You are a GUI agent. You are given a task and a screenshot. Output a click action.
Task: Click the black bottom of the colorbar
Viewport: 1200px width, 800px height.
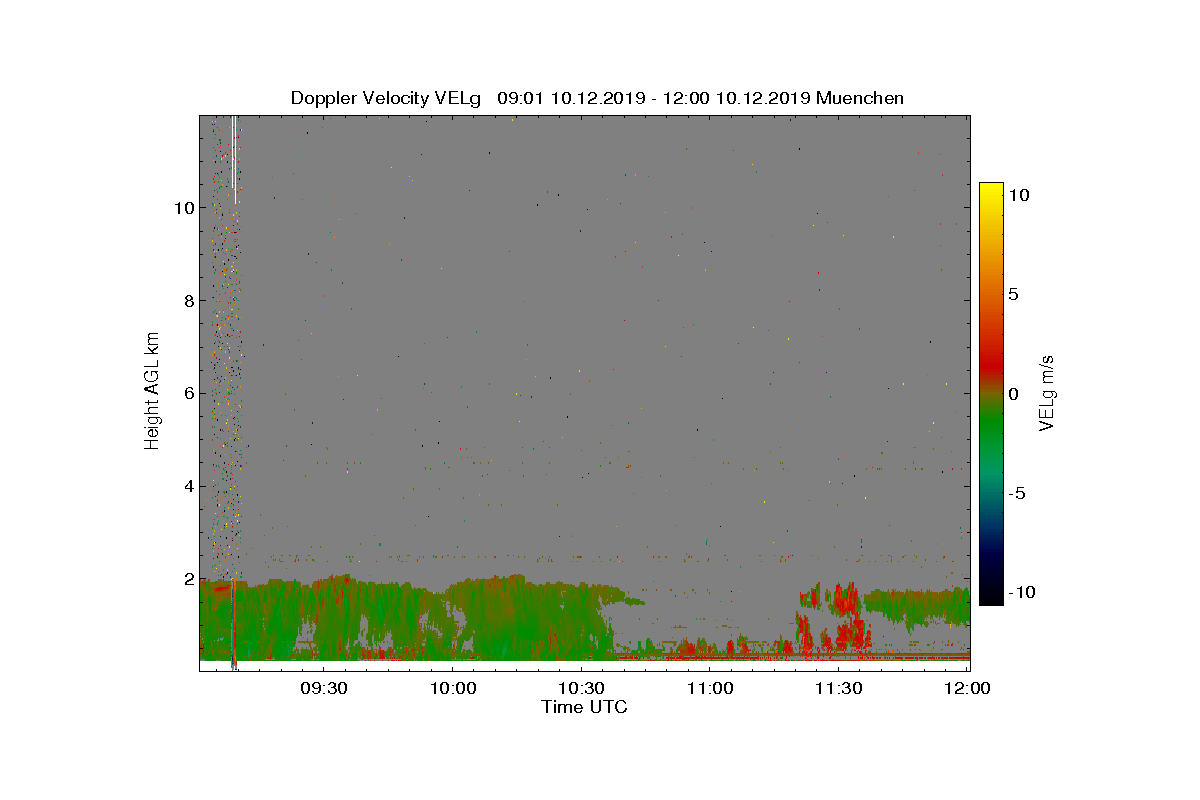(990, 595)
